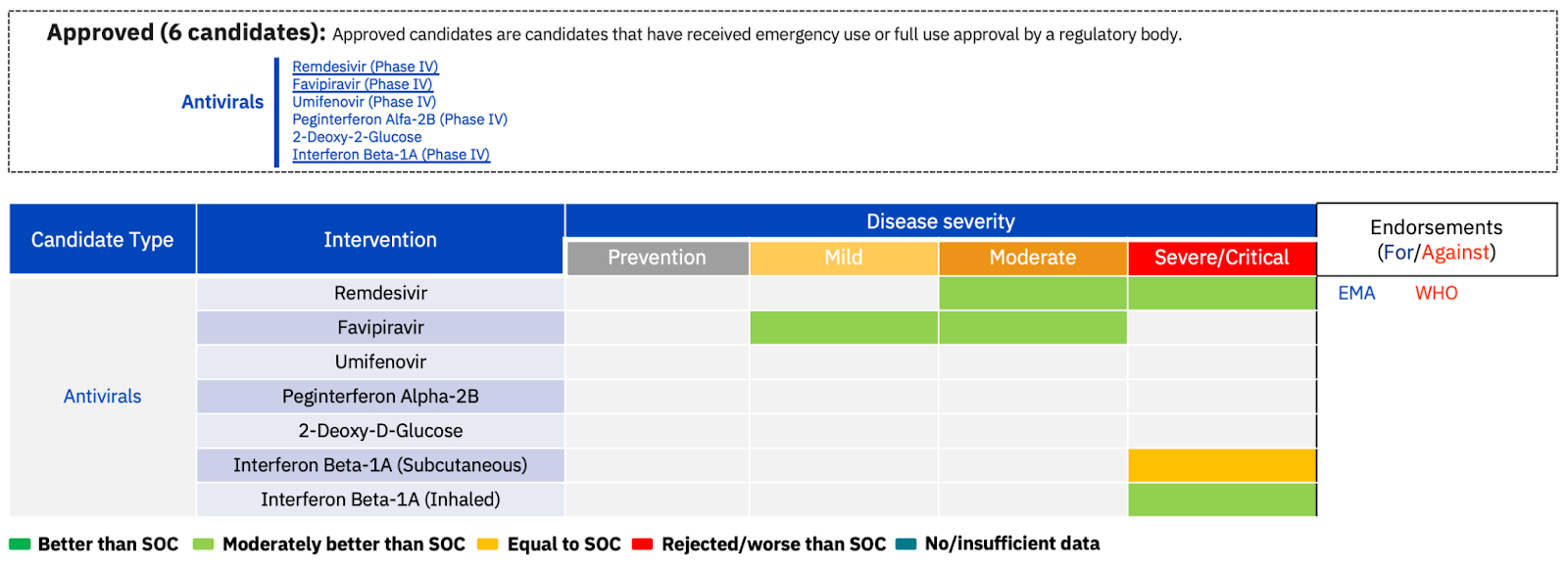This screenshot has width=1568, height=570.
Task: Click the Prevention column header
Action: pyautogui.click(x=657, y=258)
